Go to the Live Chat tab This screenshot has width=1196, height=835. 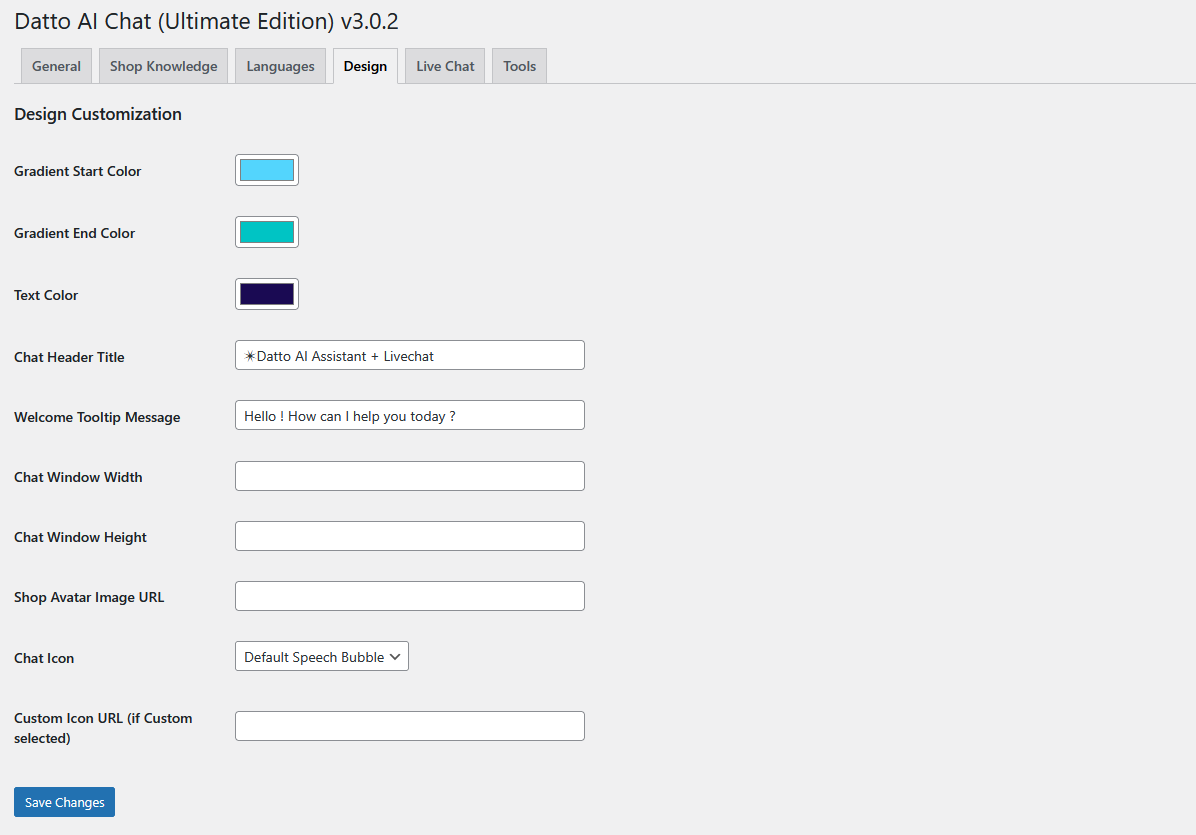[445, 66]
